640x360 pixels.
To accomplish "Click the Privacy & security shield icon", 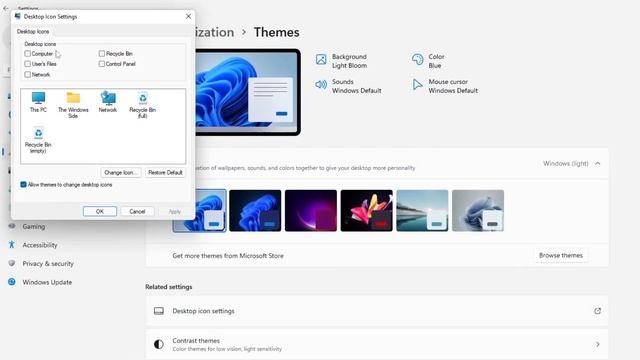I will (12, 263).
